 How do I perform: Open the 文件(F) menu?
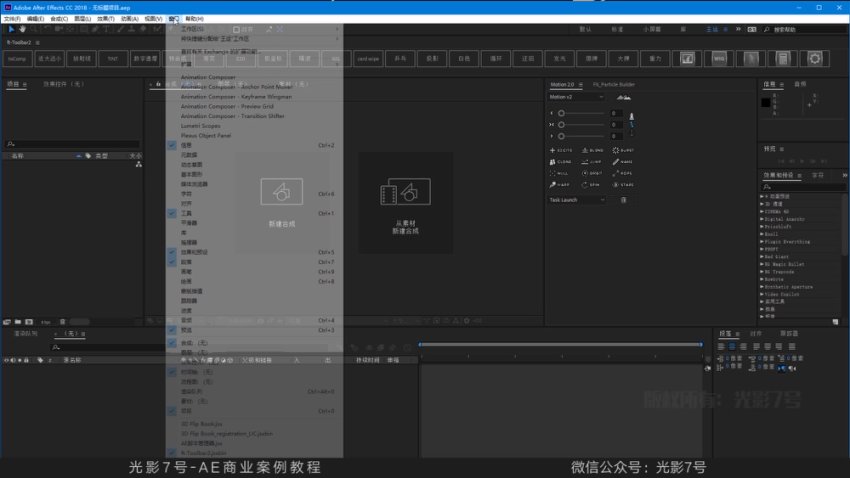[12, 19]
